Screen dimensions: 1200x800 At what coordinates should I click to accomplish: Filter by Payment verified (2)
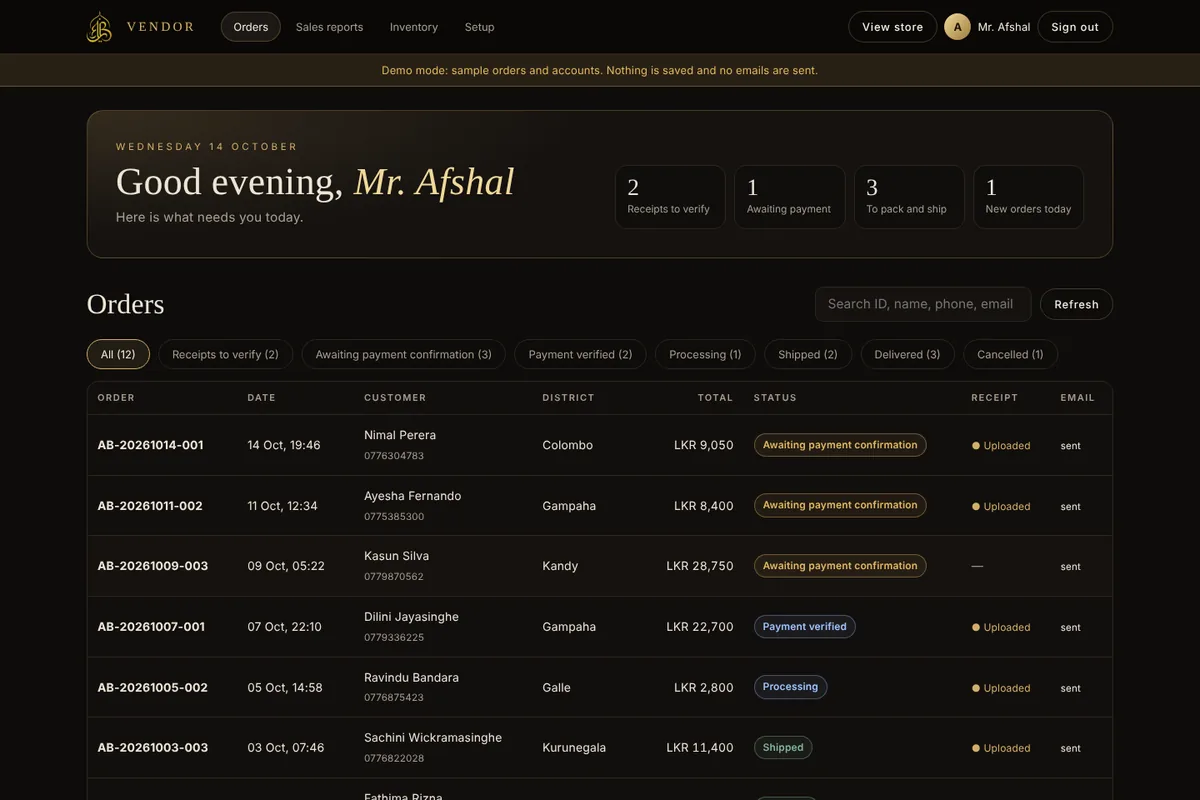coord(581,354)
